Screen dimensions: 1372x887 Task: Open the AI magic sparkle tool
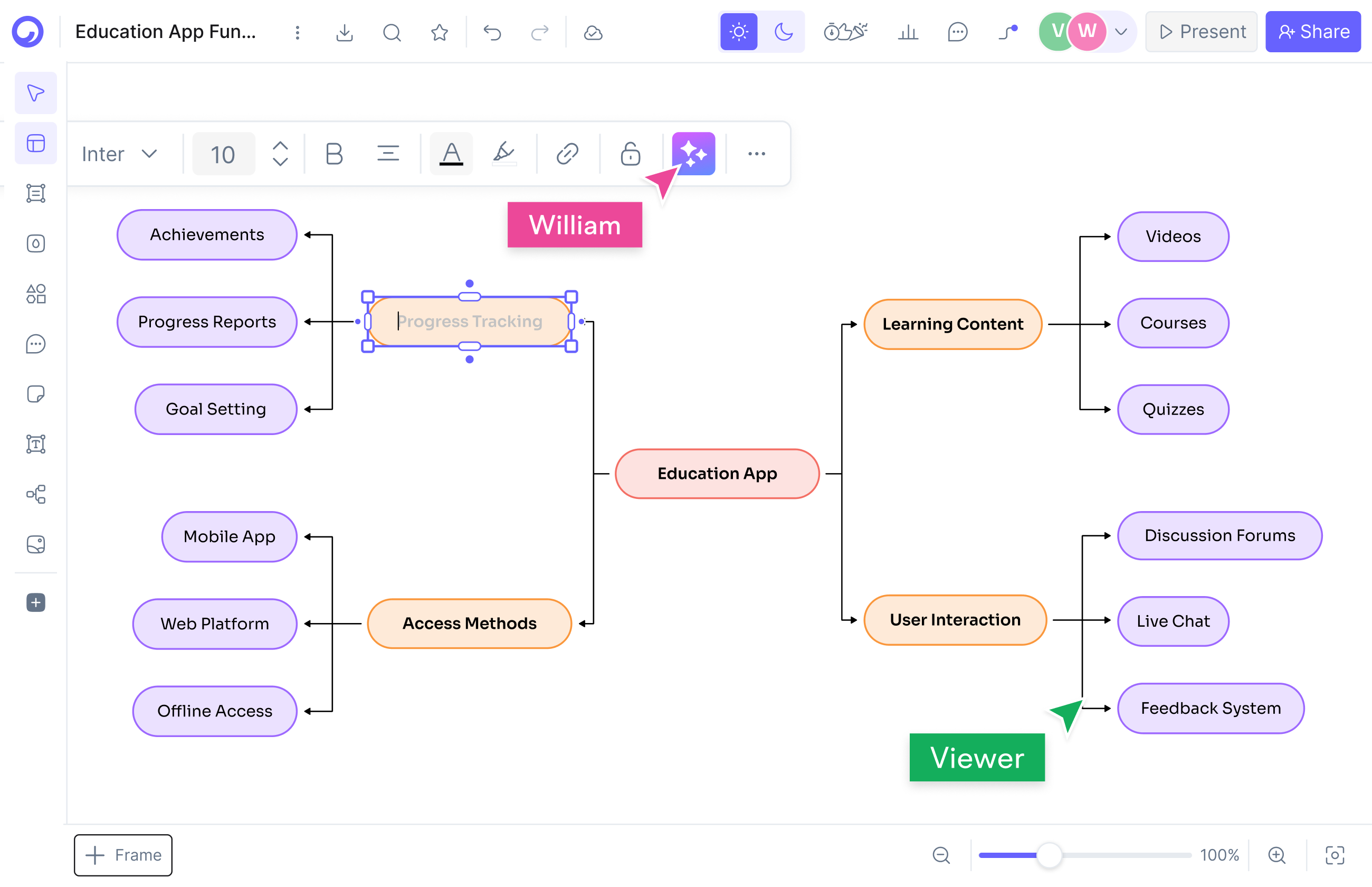(x=693, y=154)
